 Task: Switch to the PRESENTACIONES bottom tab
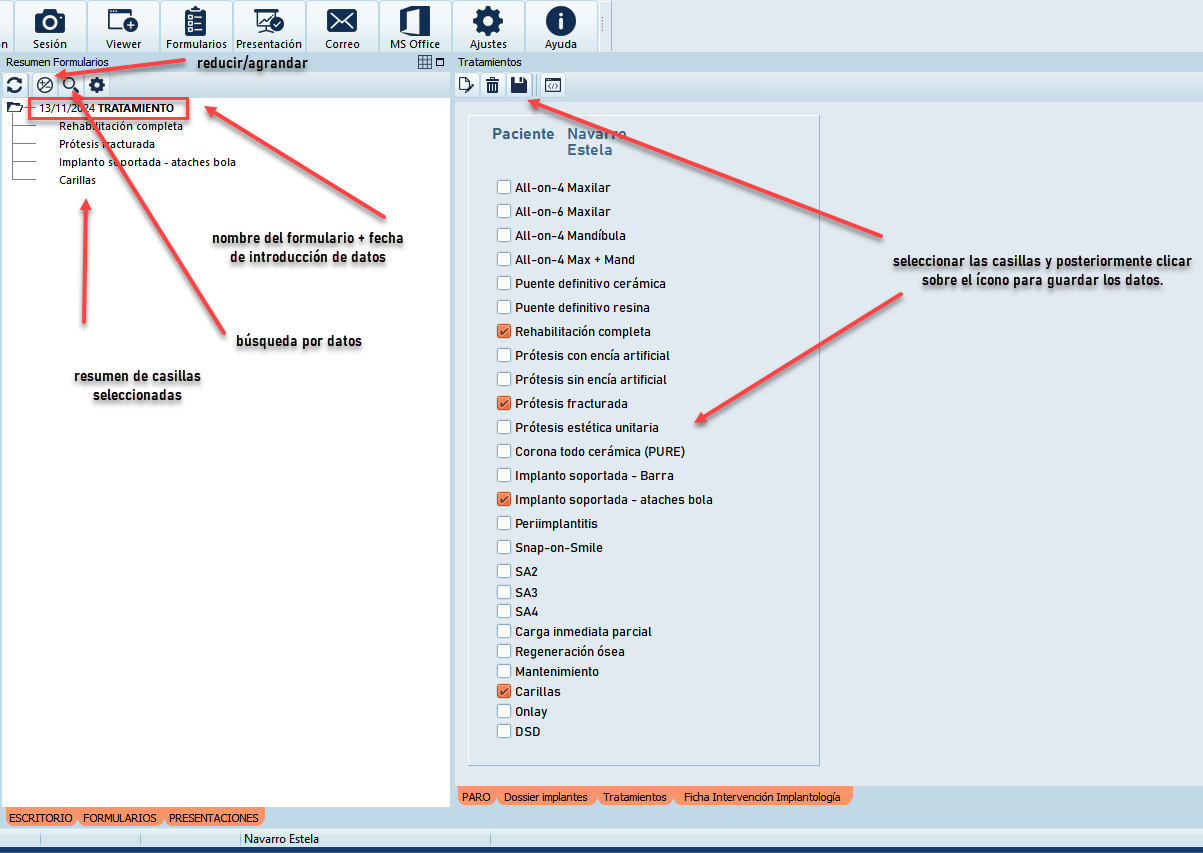[213, 818]
